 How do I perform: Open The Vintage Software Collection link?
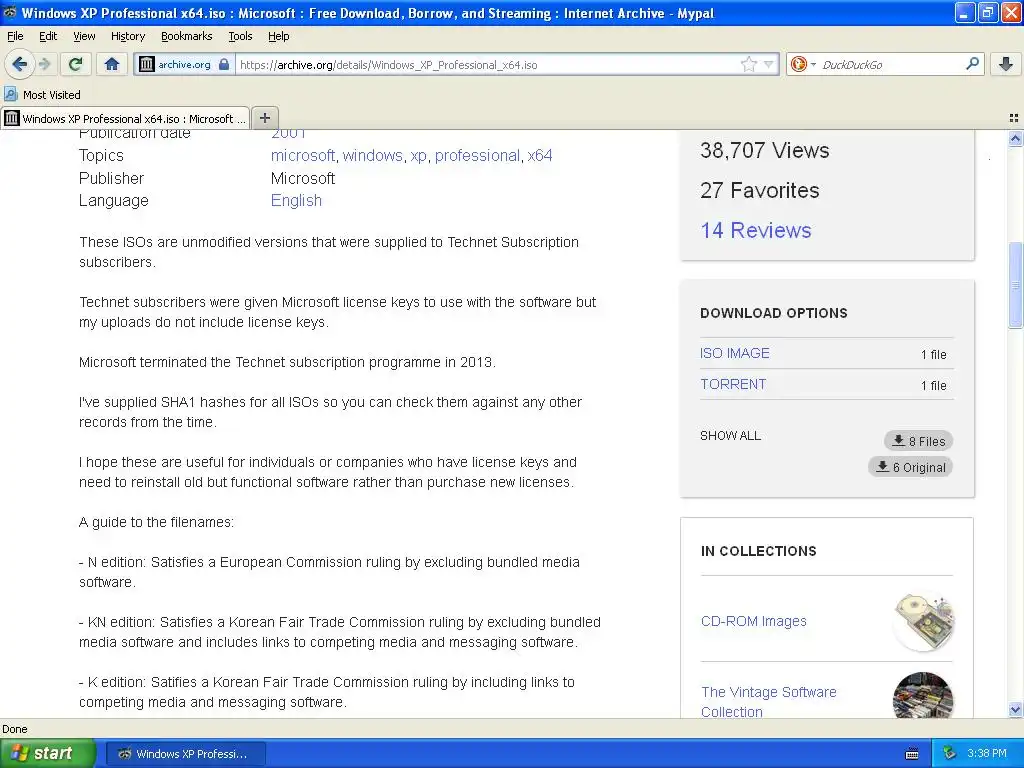tap(768, 702)
